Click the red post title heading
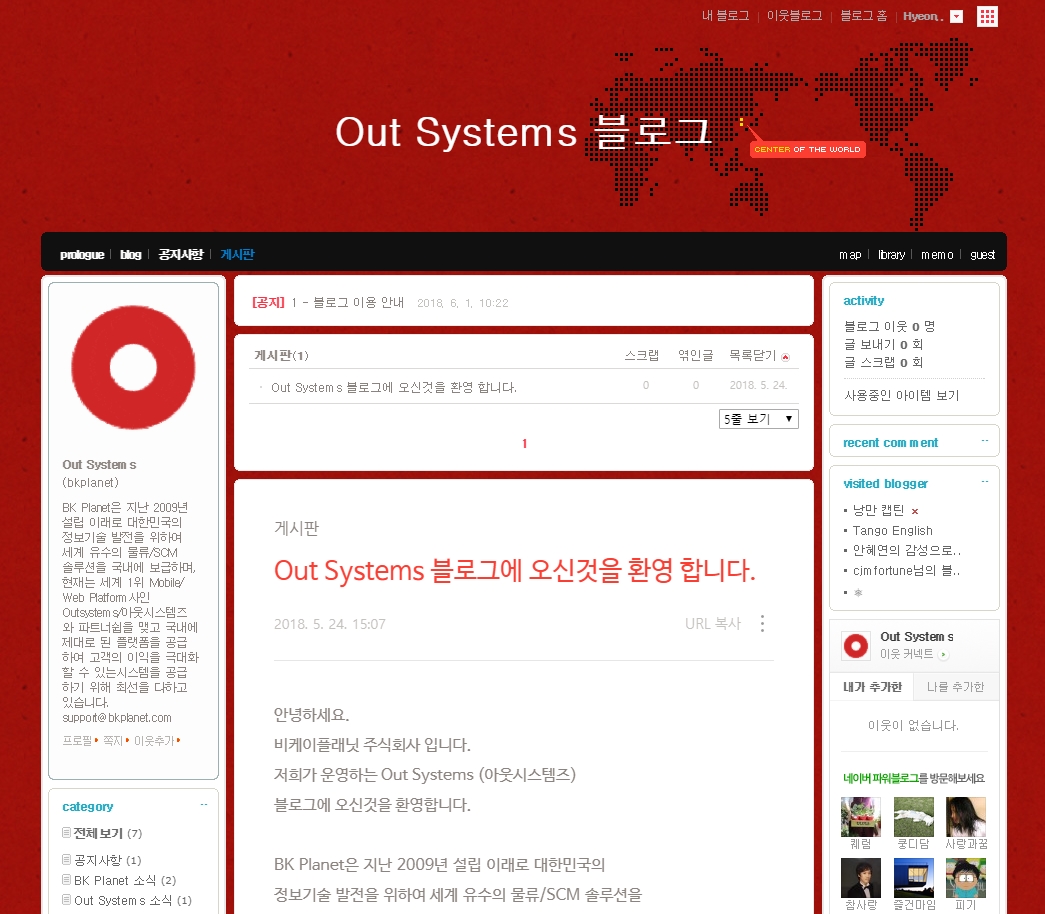 pos(515,571)
